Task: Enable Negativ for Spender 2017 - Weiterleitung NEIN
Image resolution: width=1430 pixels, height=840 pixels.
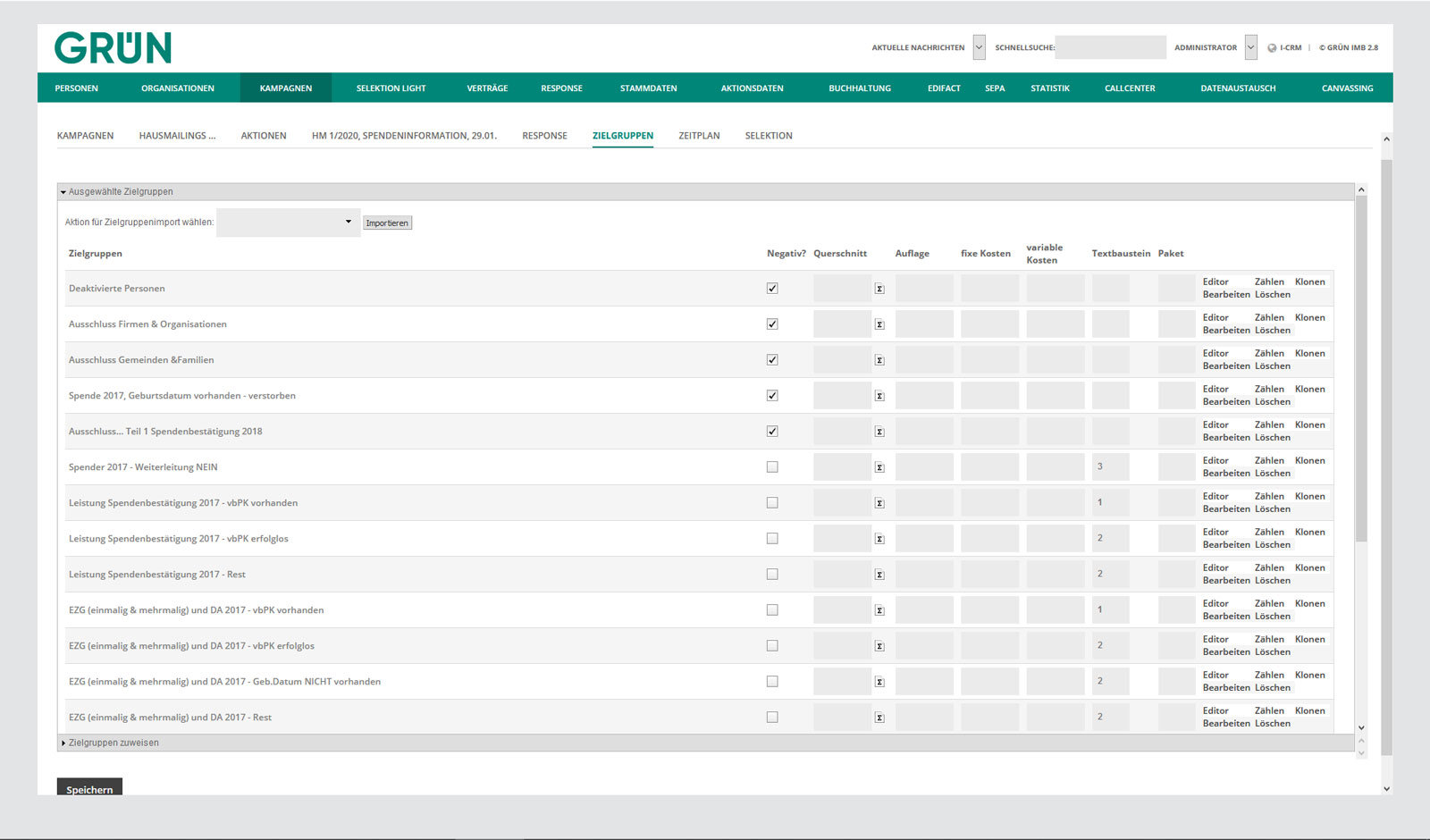Action: [772, 467]
